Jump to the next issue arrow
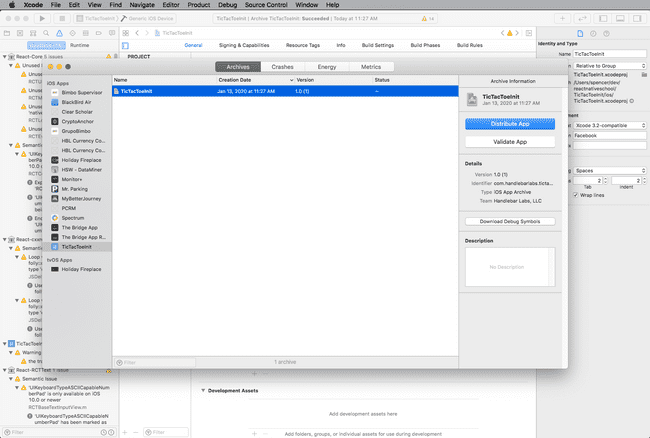The height and width of the screenshot is (438, 650). tap(517, 33)
